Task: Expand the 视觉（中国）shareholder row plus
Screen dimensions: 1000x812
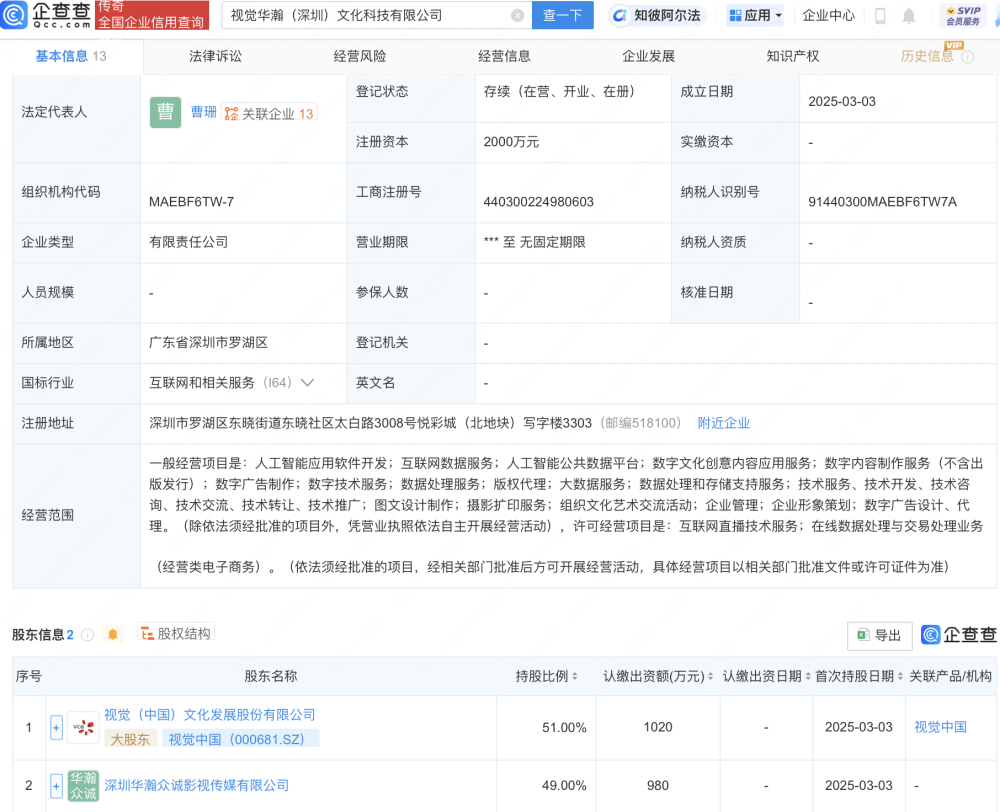Action: pyautogui.click(x=56, y=728)
